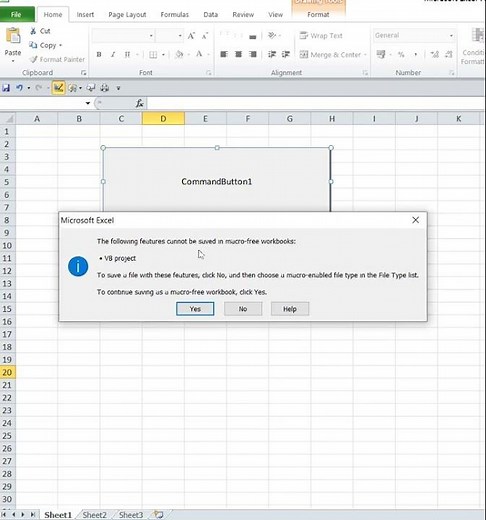Click the Cut scissors icon

(x=33, y=31)
